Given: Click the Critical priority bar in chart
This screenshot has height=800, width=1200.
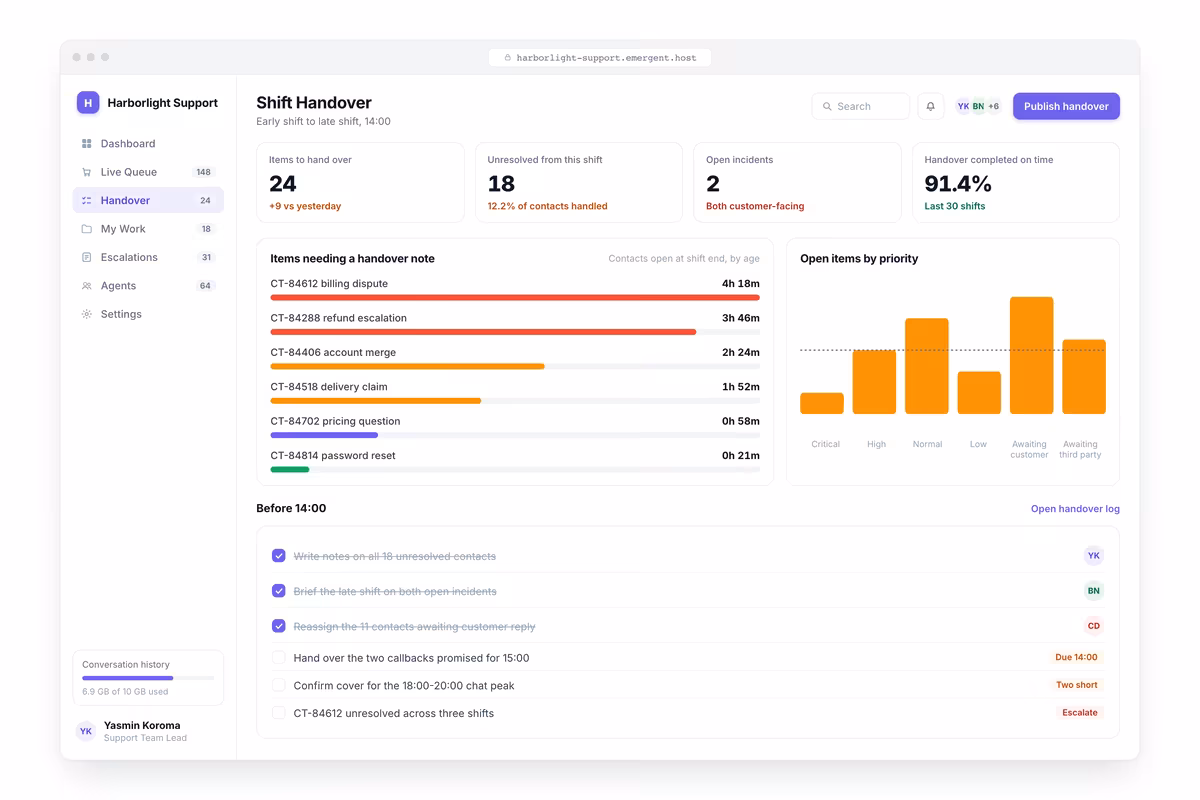Looking at the screenshot, I should [822, 403].
